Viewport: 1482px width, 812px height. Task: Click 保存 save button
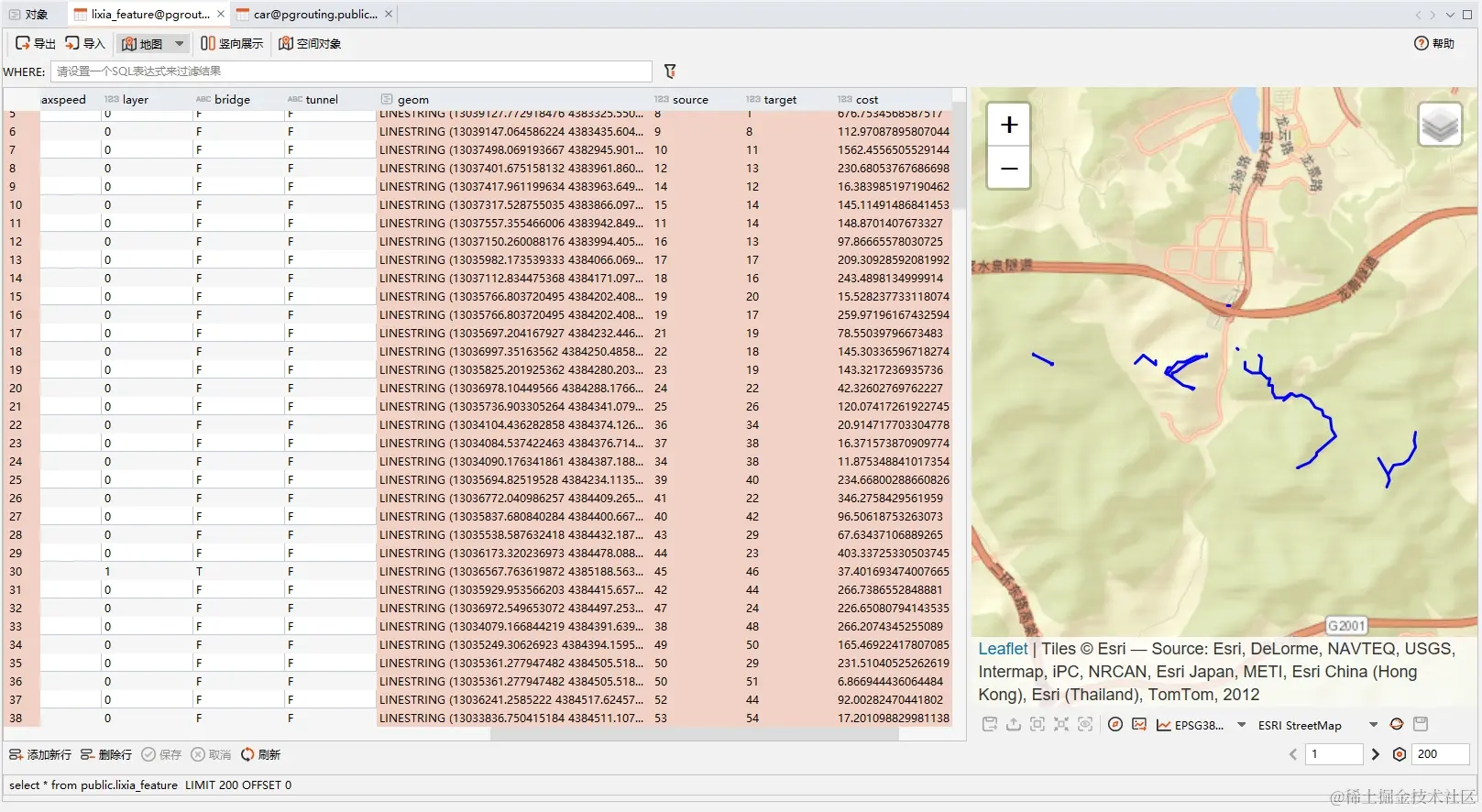(x=161, y=754)
